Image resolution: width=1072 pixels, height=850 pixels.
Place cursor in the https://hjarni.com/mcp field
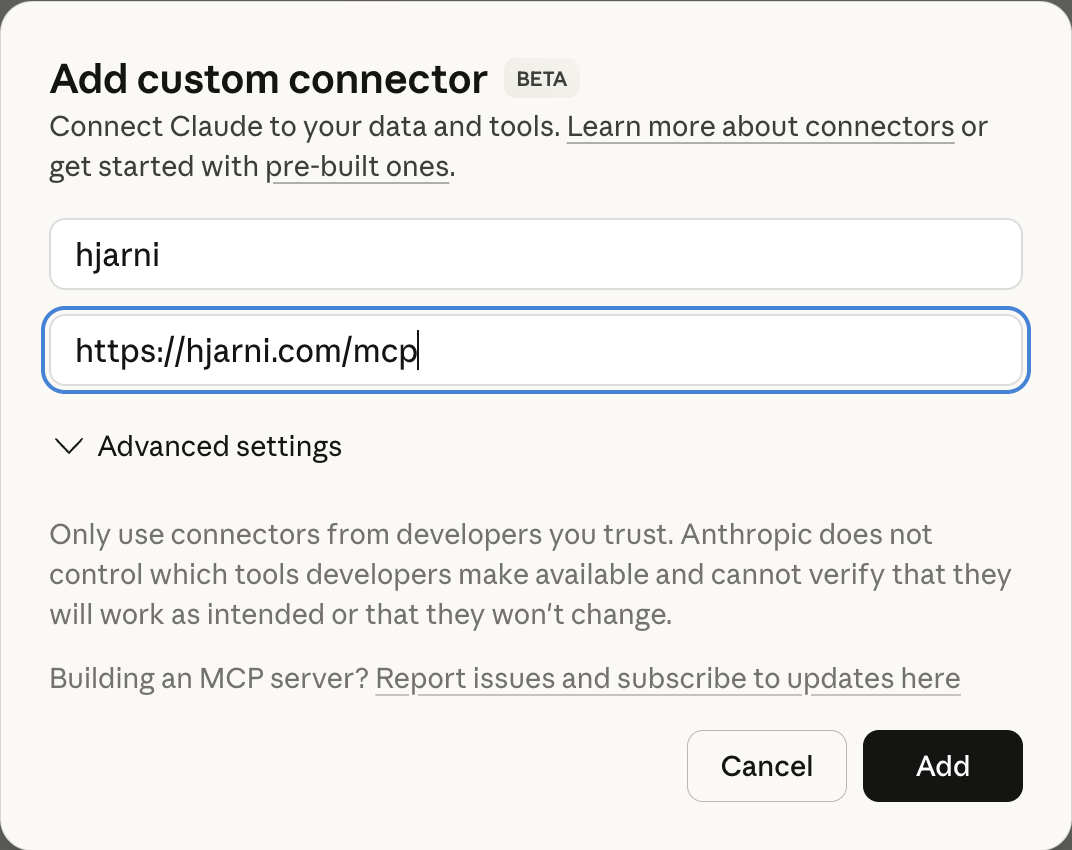tap(536, 350)
